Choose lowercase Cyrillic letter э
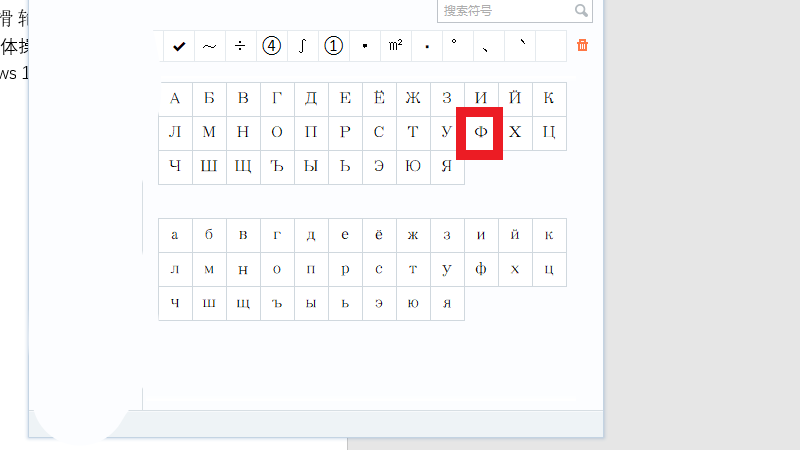 379,303
